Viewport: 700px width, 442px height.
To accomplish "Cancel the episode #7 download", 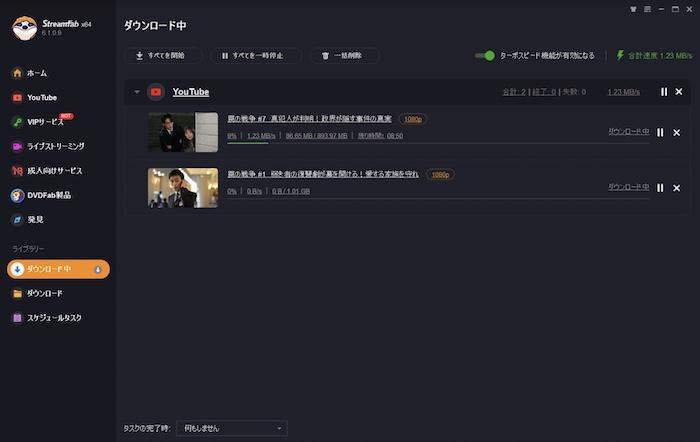I will 676,133.
